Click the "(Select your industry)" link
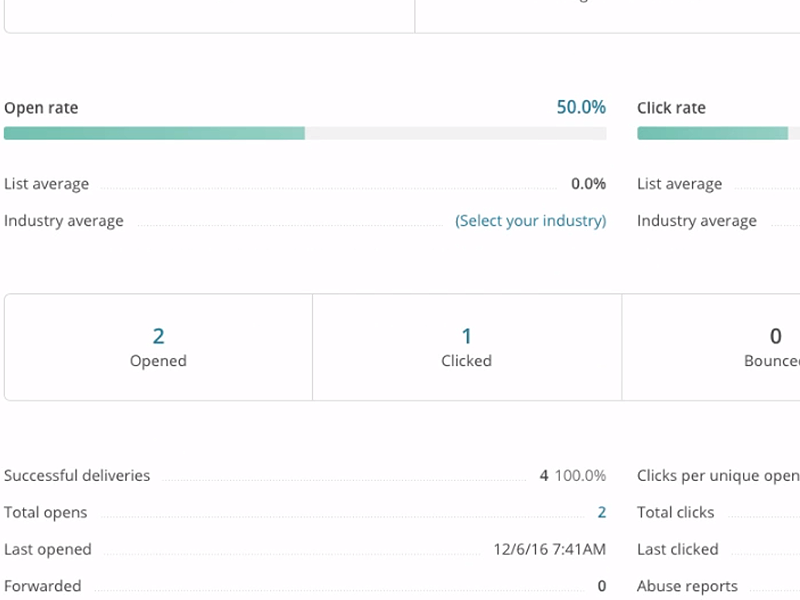800x600 pixels. (530, 221)
